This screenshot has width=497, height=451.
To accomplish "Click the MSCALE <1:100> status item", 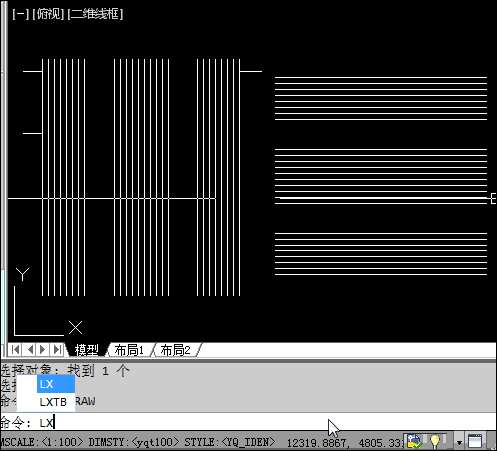I will coord(42,442).
